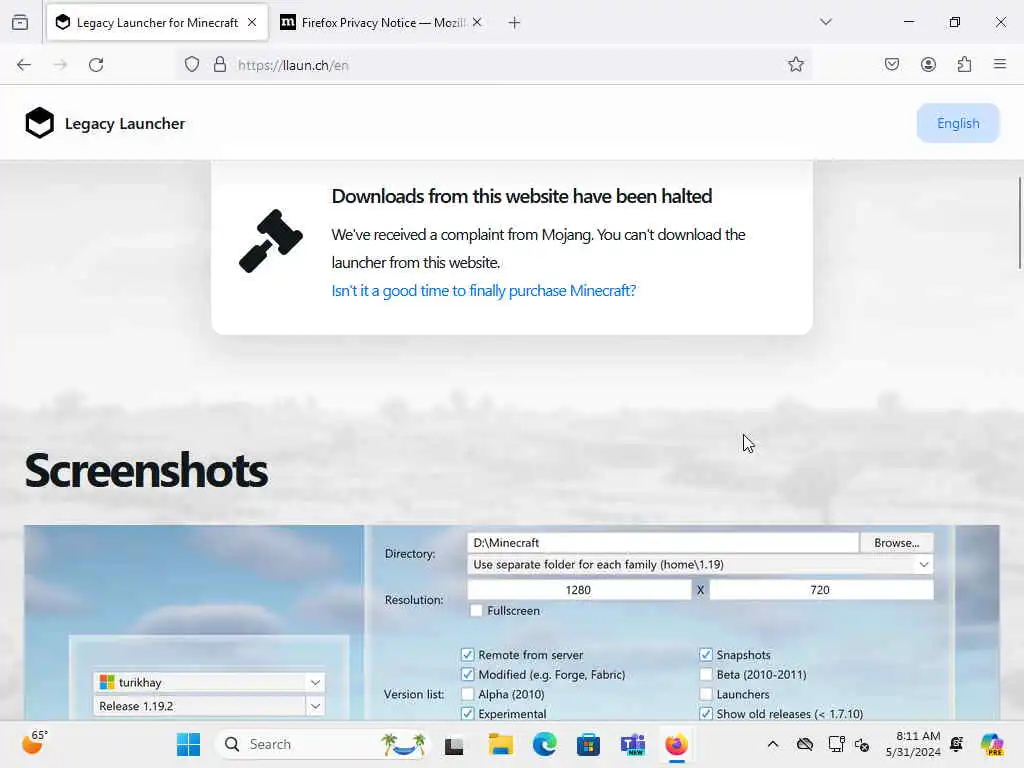This screenshot has height=768, width=1024.
Task: Click List all tabs chevron
Action: click(826, 22)
